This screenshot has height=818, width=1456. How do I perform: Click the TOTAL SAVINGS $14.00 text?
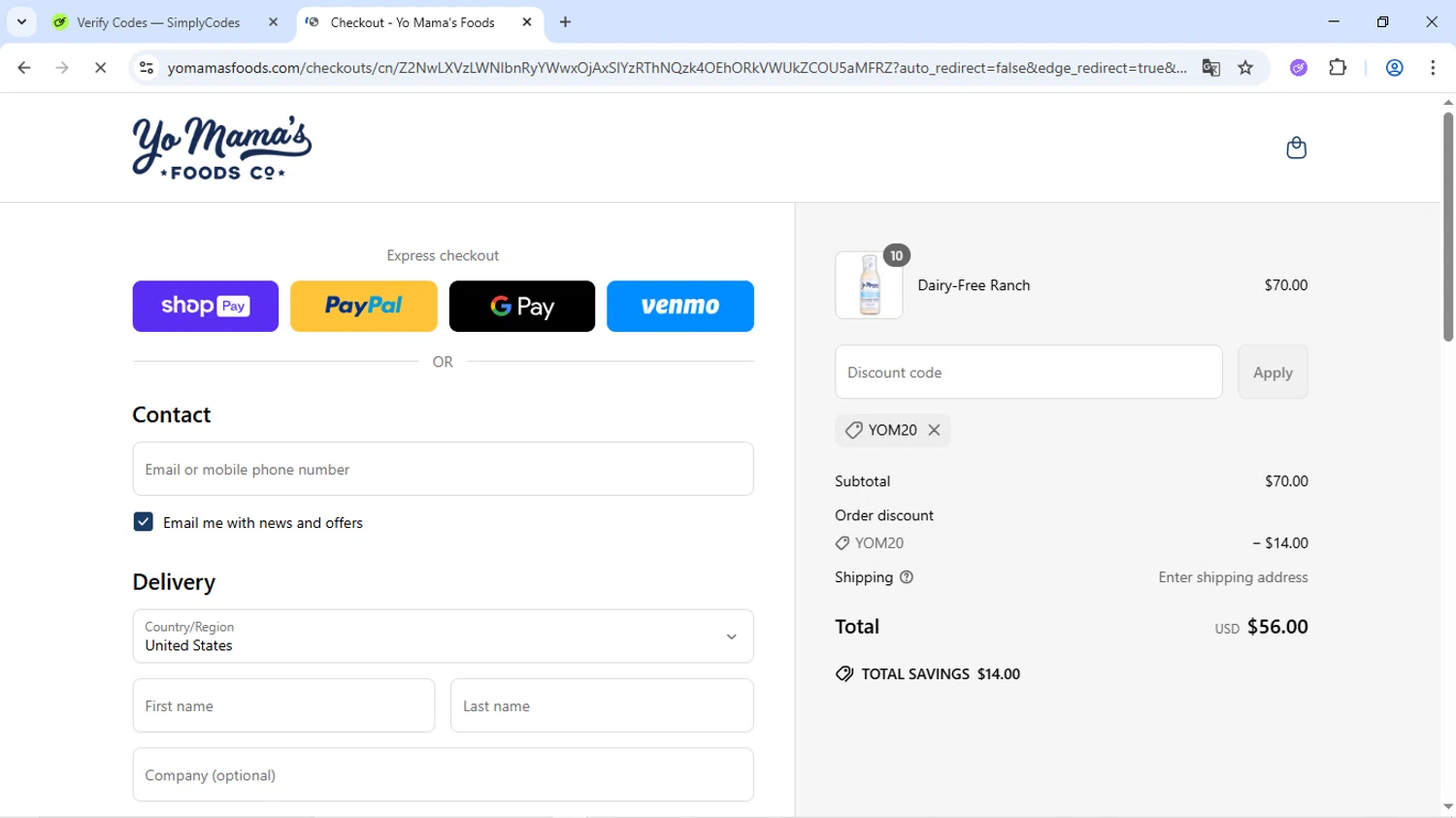(x=941, y=674)
